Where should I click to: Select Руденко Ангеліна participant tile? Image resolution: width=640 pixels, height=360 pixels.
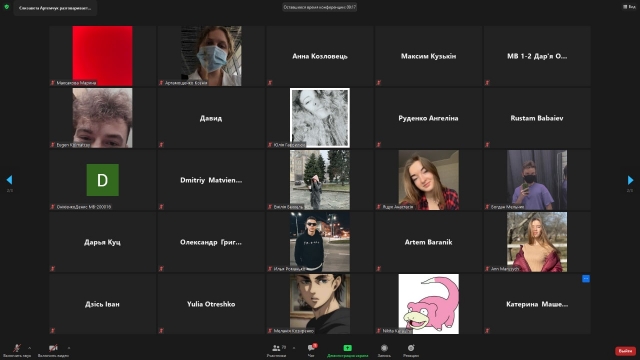(x=428, y=118)
